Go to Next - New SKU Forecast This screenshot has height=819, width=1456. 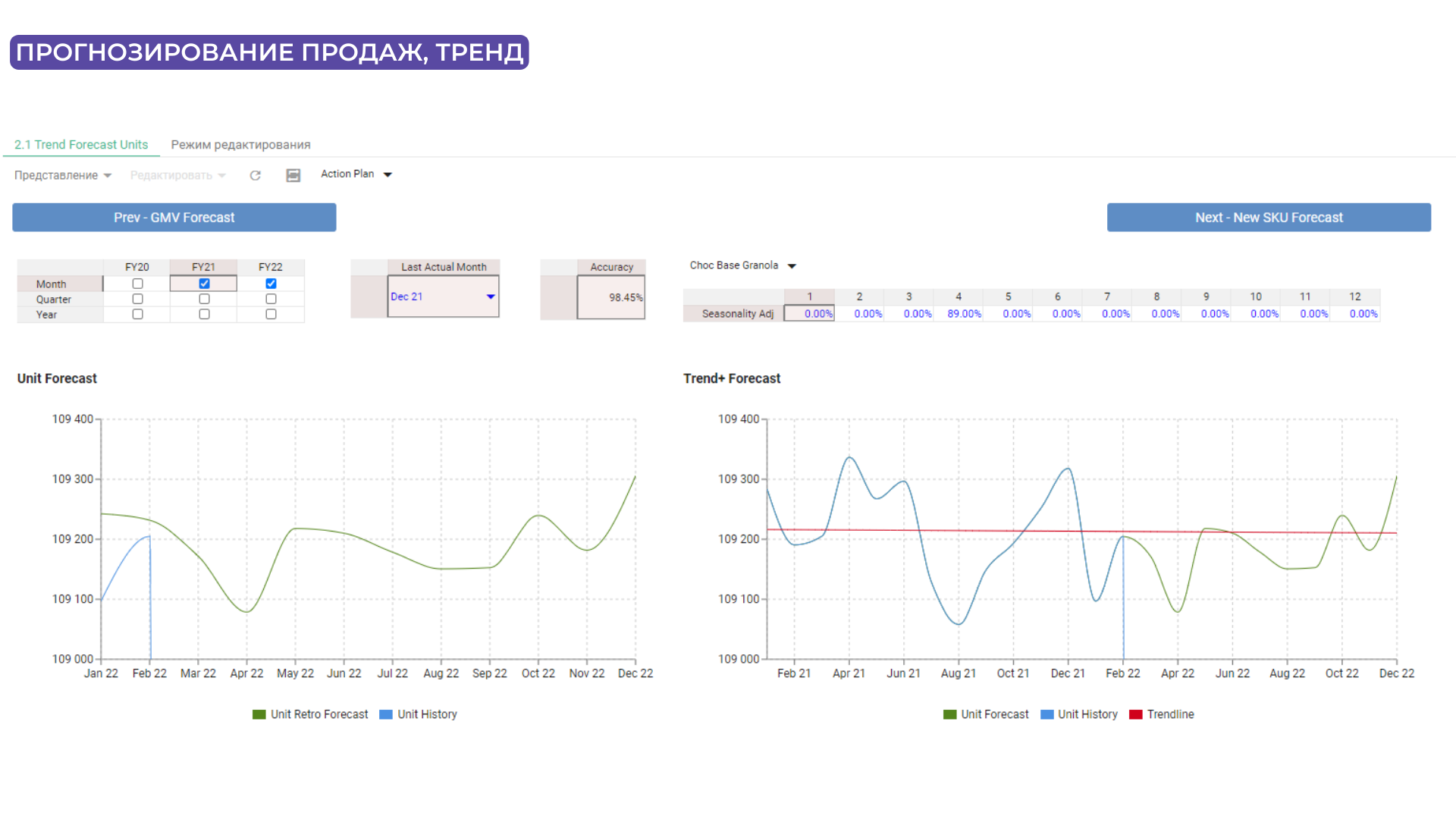1269,218
